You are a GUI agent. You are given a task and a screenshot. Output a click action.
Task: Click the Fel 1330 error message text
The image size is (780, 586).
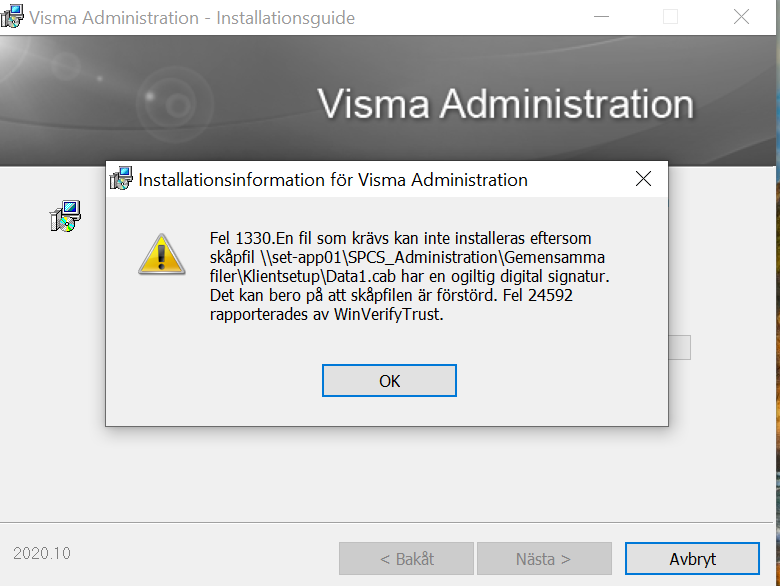pos(409,276)
